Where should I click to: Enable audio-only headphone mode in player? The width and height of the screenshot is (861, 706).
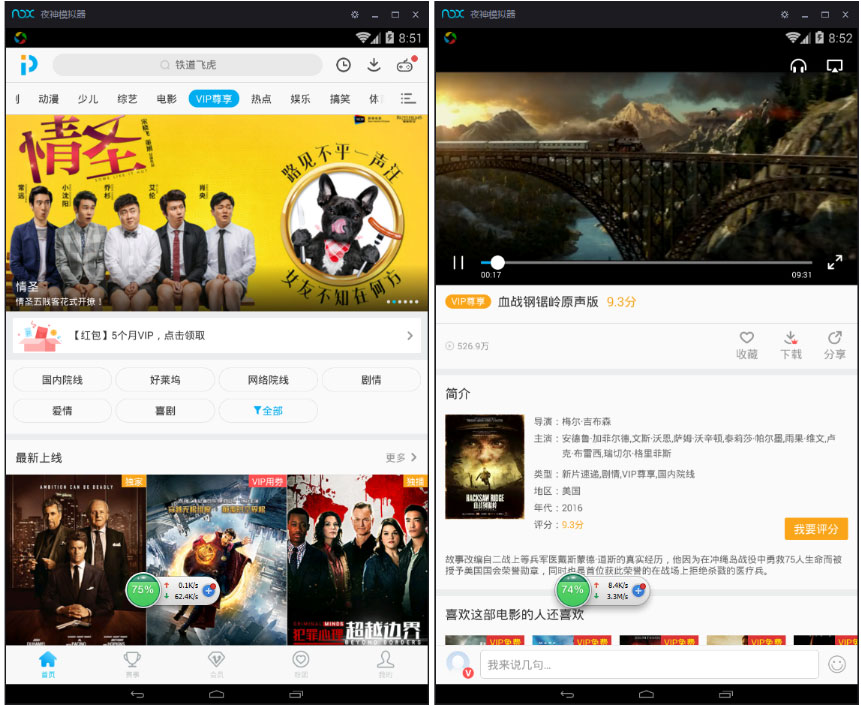click(x=798, y=66)
